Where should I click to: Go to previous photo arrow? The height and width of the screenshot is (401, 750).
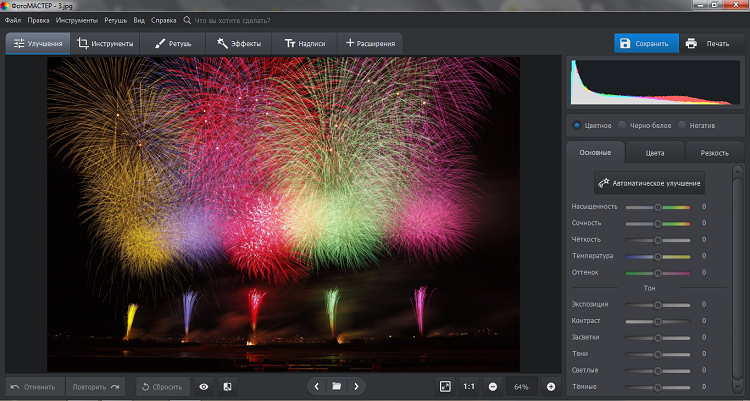point(317,386)
